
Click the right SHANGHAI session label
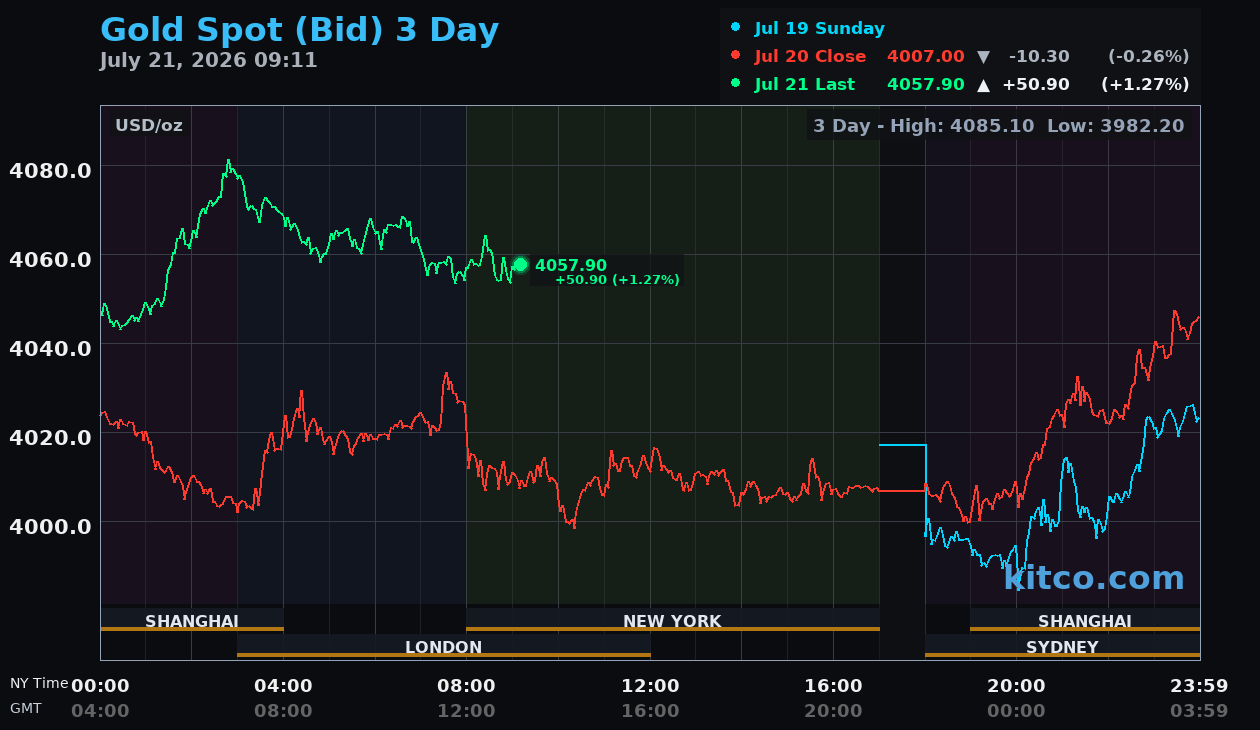(x=1085, y=621)
